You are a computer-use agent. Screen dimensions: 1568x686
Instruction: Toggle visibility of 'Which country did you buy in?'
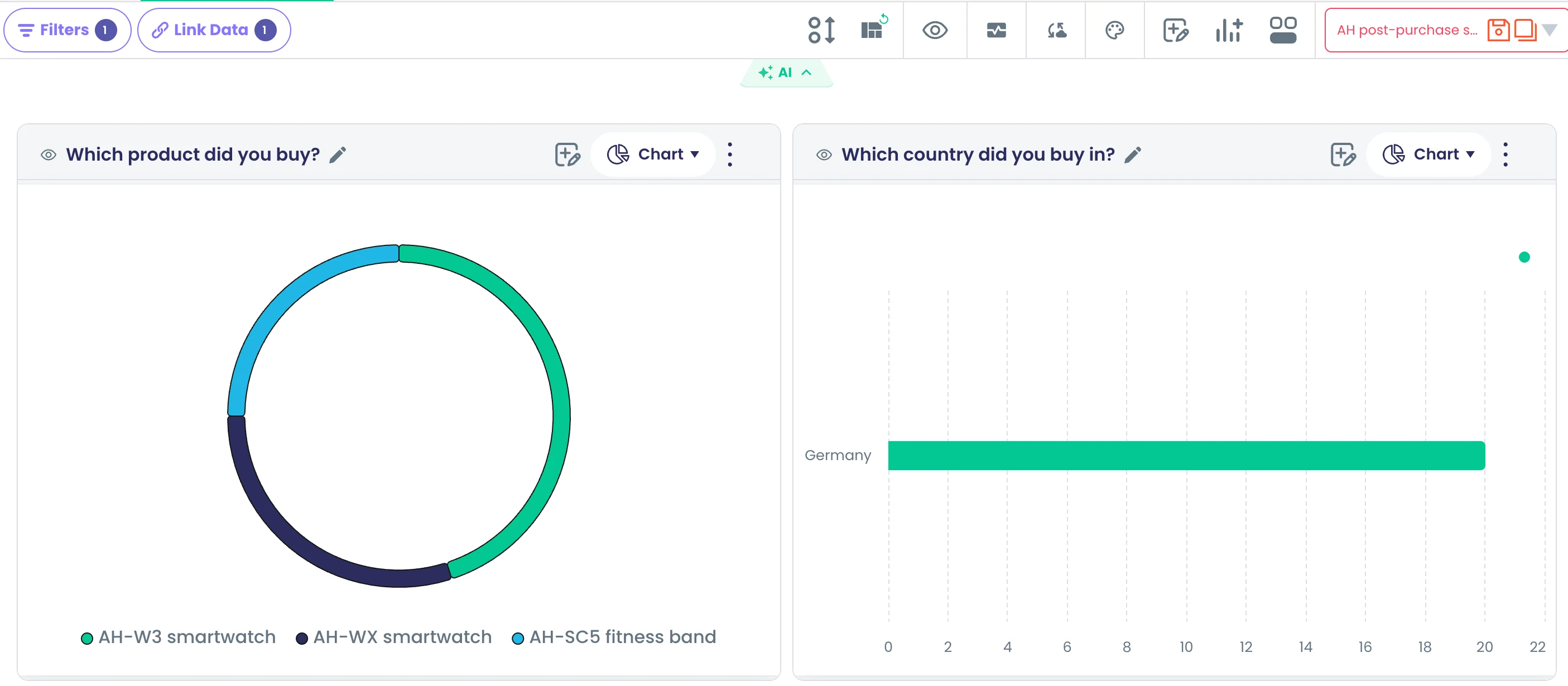point(824,154)
